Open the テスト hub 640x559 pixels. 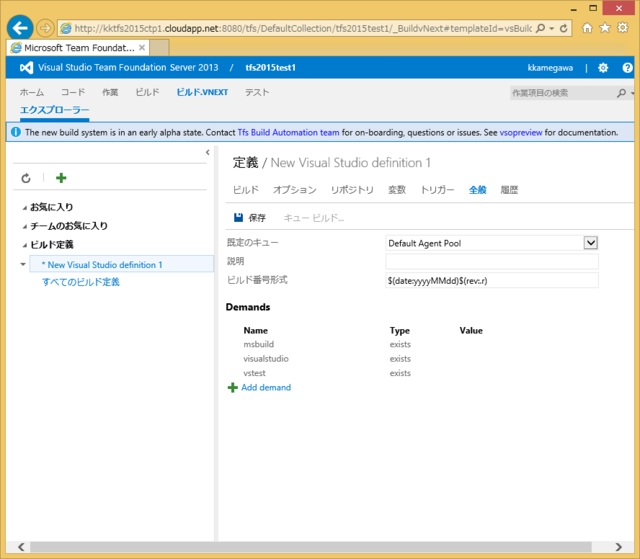pos(257,92)
